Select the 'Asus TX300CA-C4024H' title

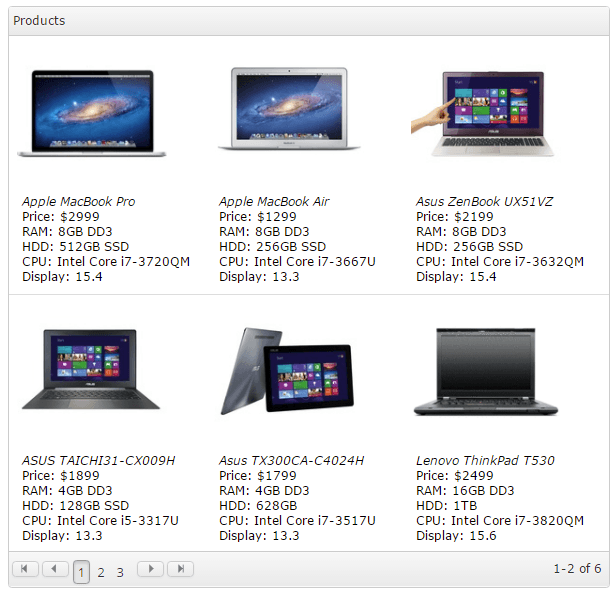292,460
